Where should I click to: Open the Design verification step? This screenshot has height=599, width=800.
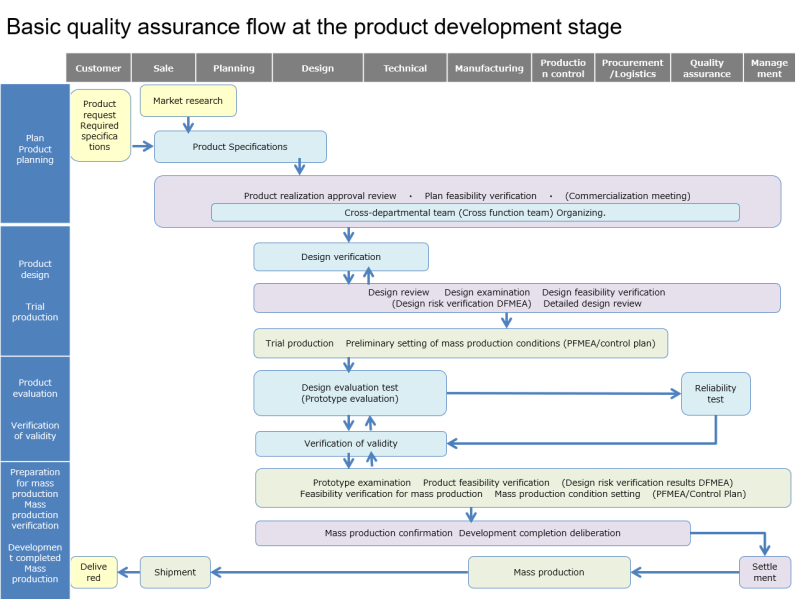pyautogui.click(x=341, y=256)
